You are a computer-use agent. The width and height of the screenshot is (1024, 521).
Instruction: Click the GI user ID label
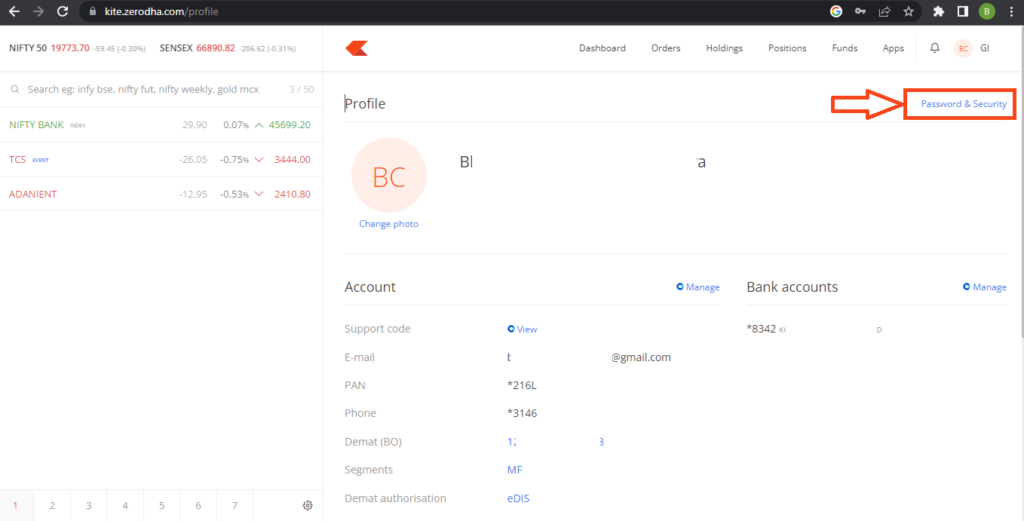point(985,48)
